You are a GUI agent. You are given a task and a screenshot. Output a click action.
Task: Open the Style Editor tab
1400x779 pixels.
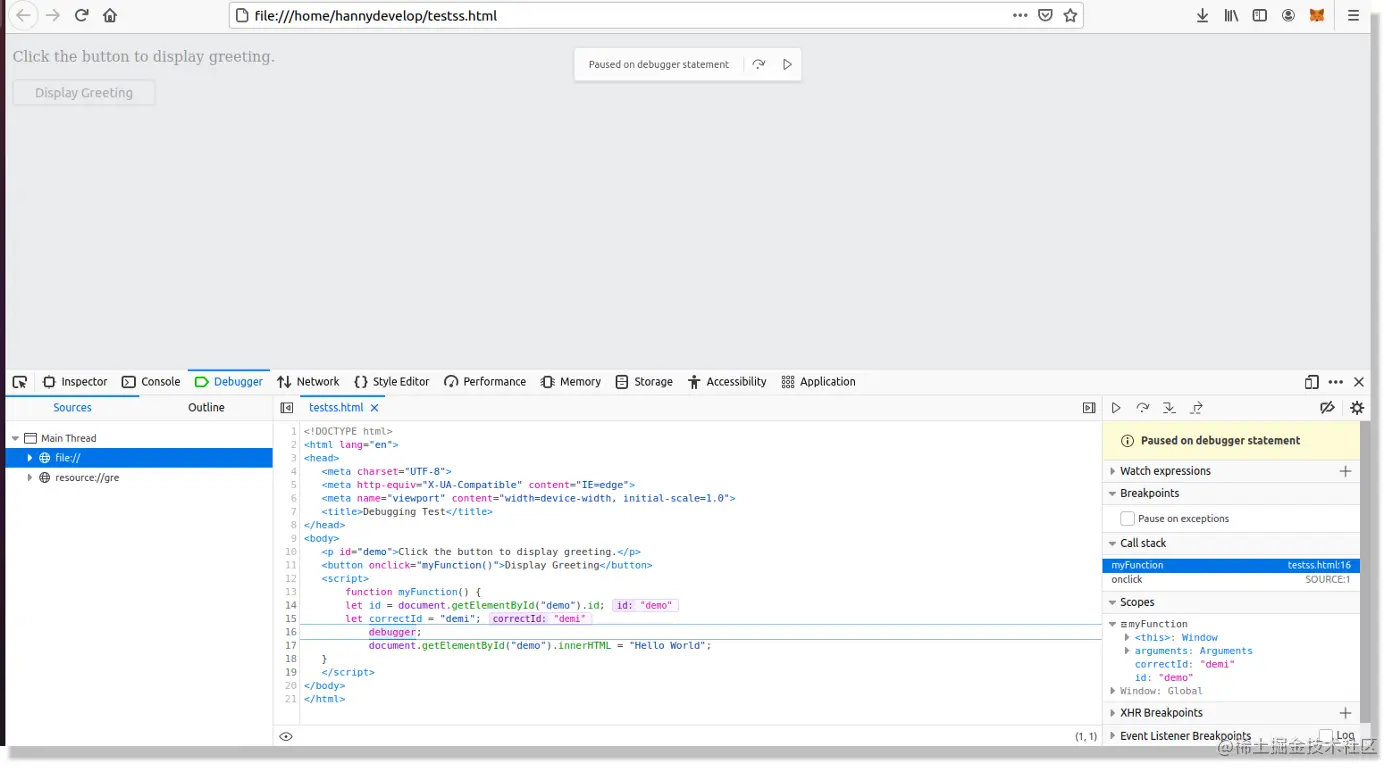[391, 382]
